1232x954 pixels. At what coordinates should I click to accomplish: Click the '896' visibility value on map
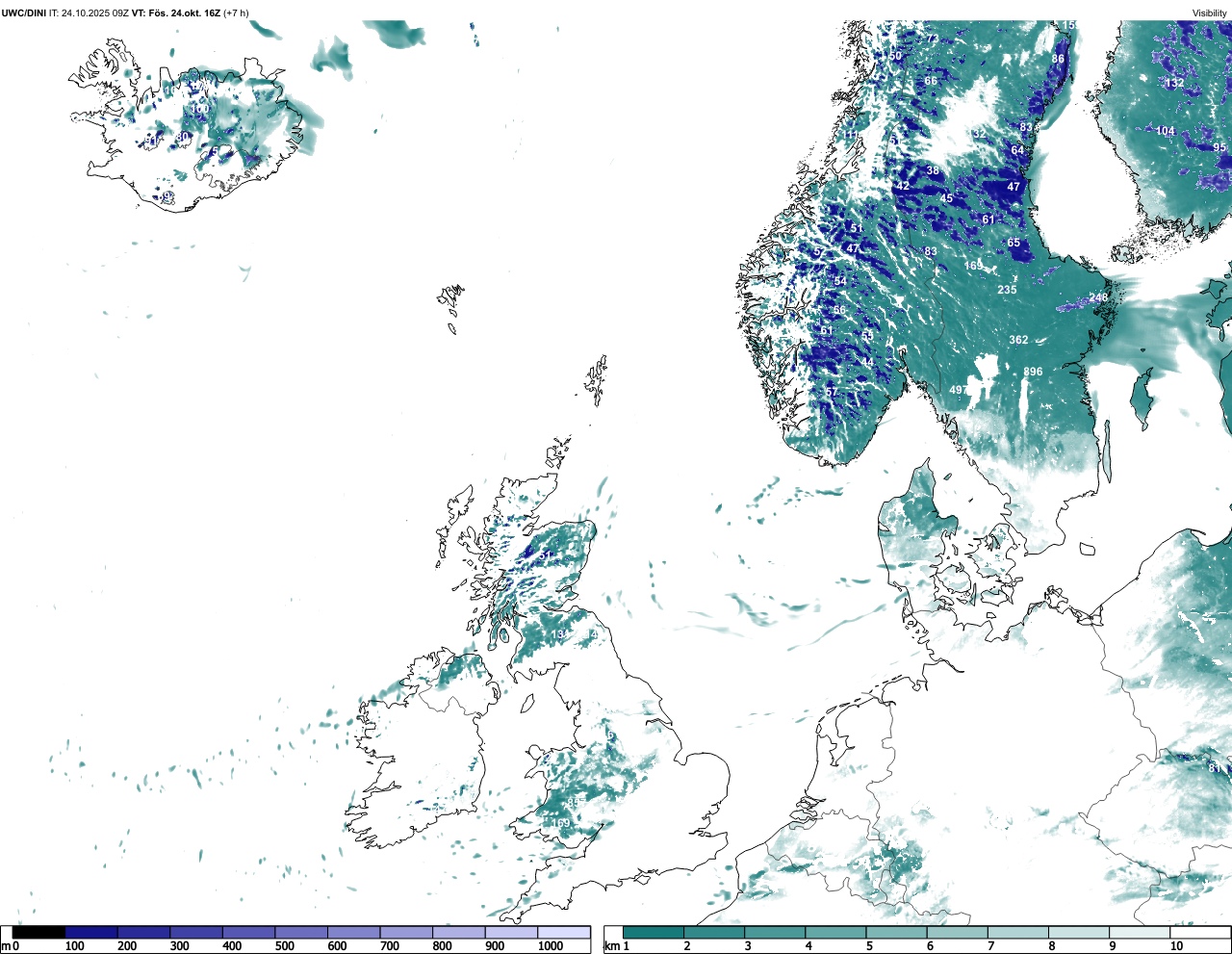(x=1033, y=372)
